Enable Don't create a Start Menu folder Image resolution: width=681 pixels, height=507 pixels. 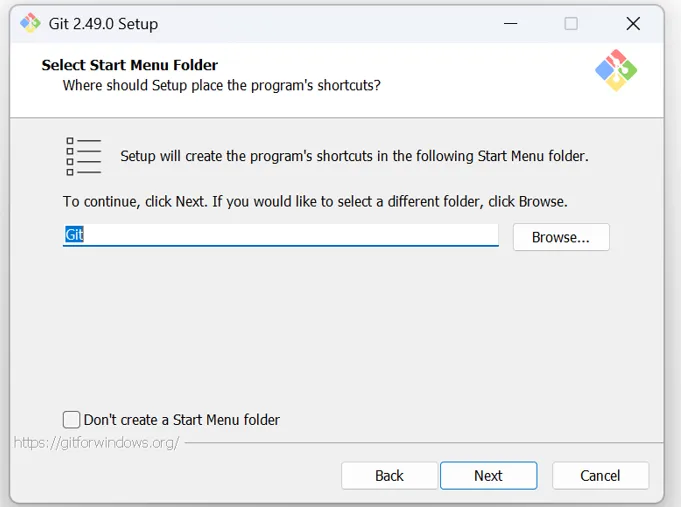pyautogui.click(x=72, y=420)
